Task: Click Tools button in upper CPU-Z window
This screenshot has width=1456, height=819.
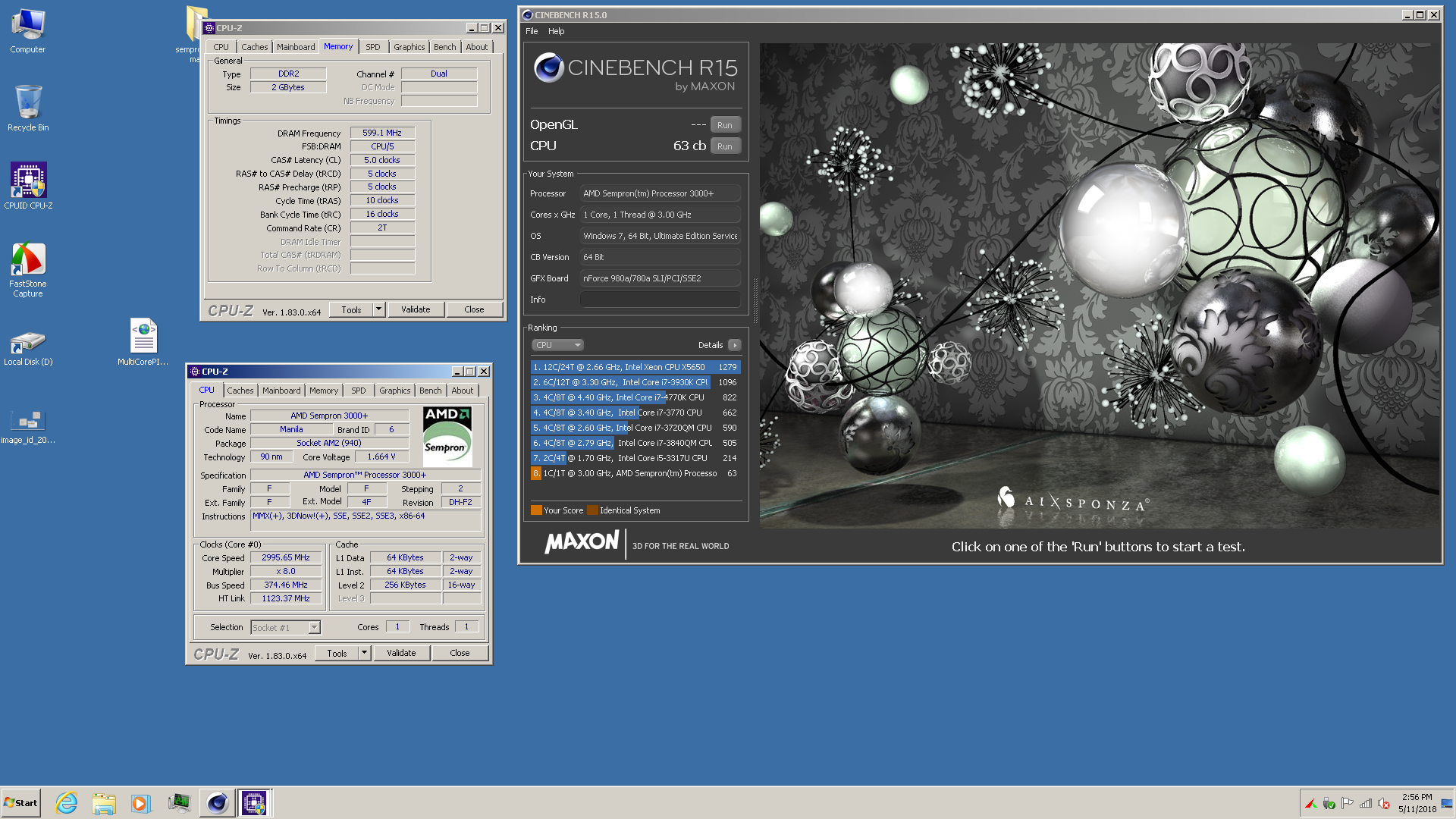Action: click(351, 309)
